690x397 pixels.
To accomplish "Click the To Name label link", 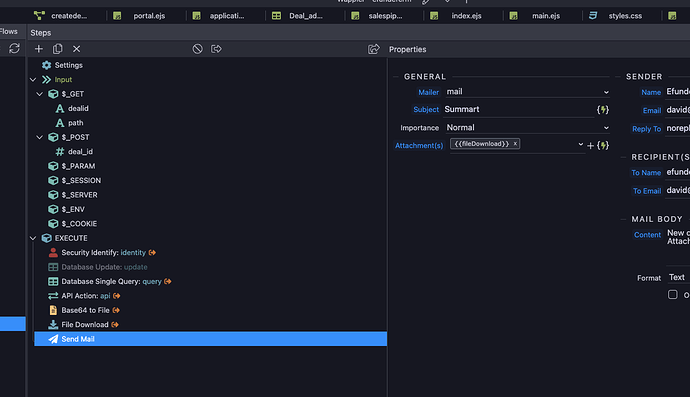I will point(646,173).
